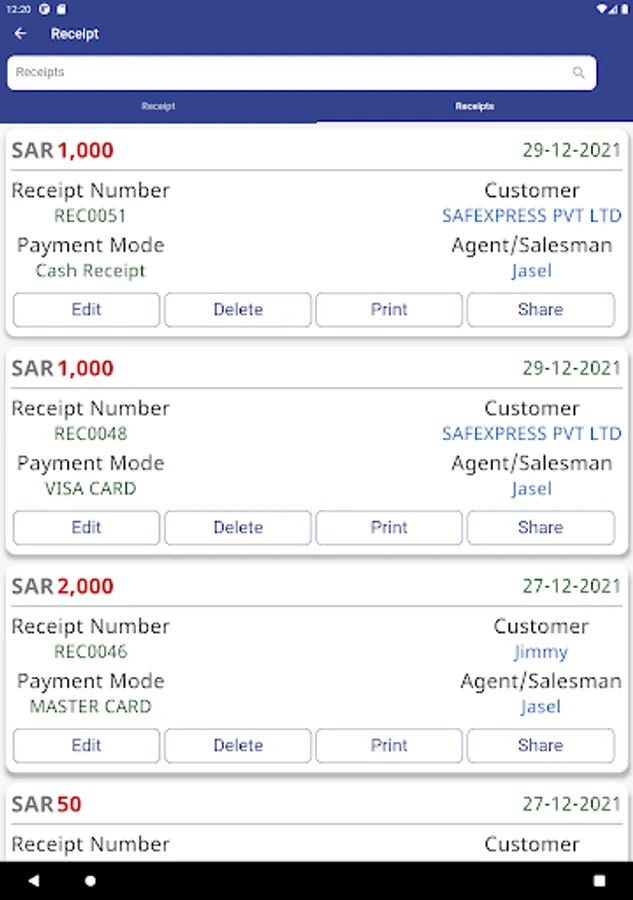Edit the VISA CARD receipt REC0048
Image resolution: width=633 pixels, height=900 pixels.
tap(86, 528)
